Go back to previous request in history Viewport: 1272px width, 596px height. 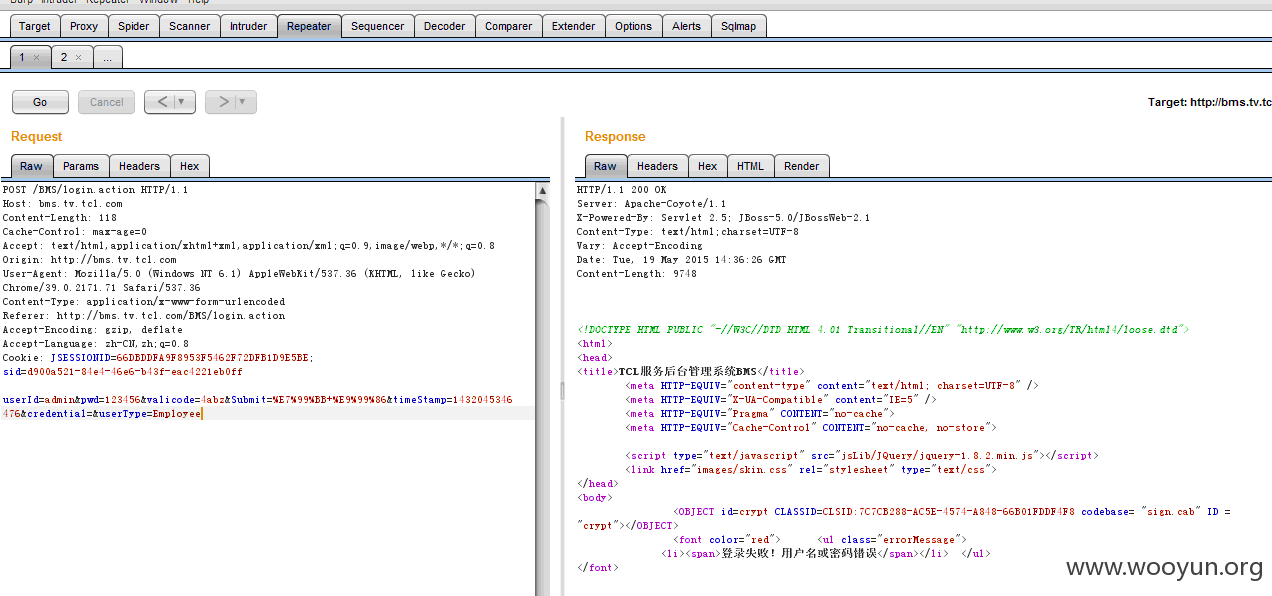tap(163, 102)
